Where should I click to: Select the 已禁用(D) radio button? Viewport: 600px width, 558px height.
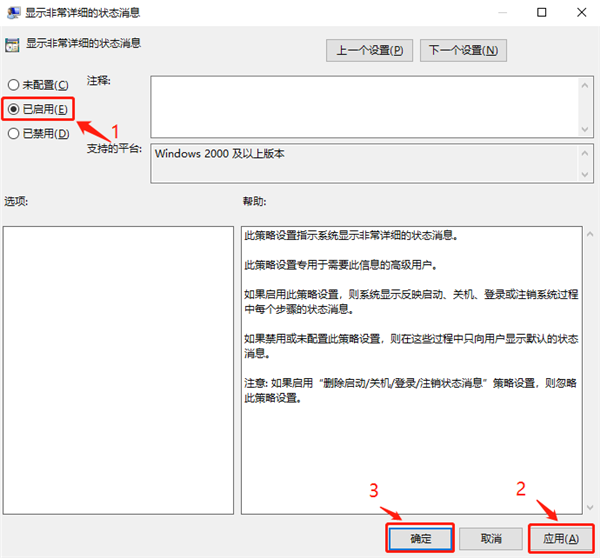38,134
